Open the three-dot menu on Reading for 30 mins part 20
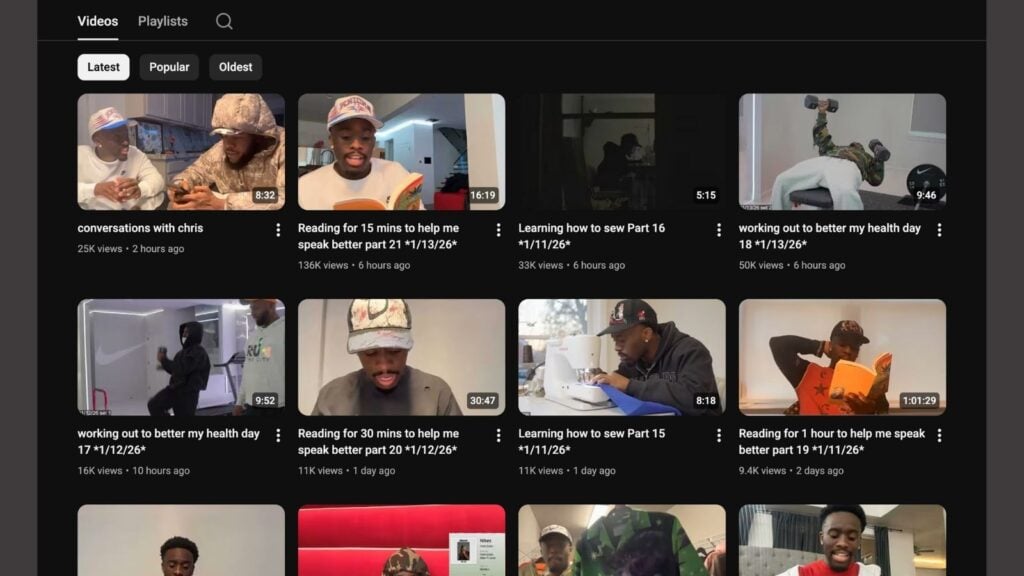 pos(498,434)
